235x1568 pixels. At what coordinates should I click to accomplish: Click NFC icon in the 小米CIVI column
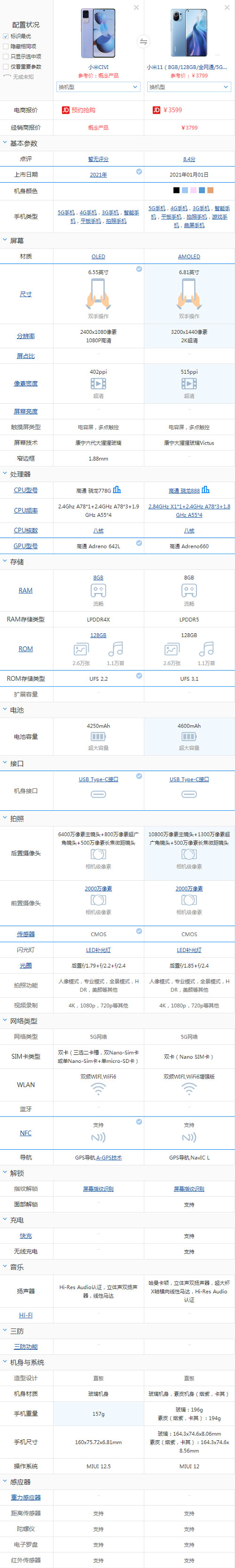pos(98,1137)
